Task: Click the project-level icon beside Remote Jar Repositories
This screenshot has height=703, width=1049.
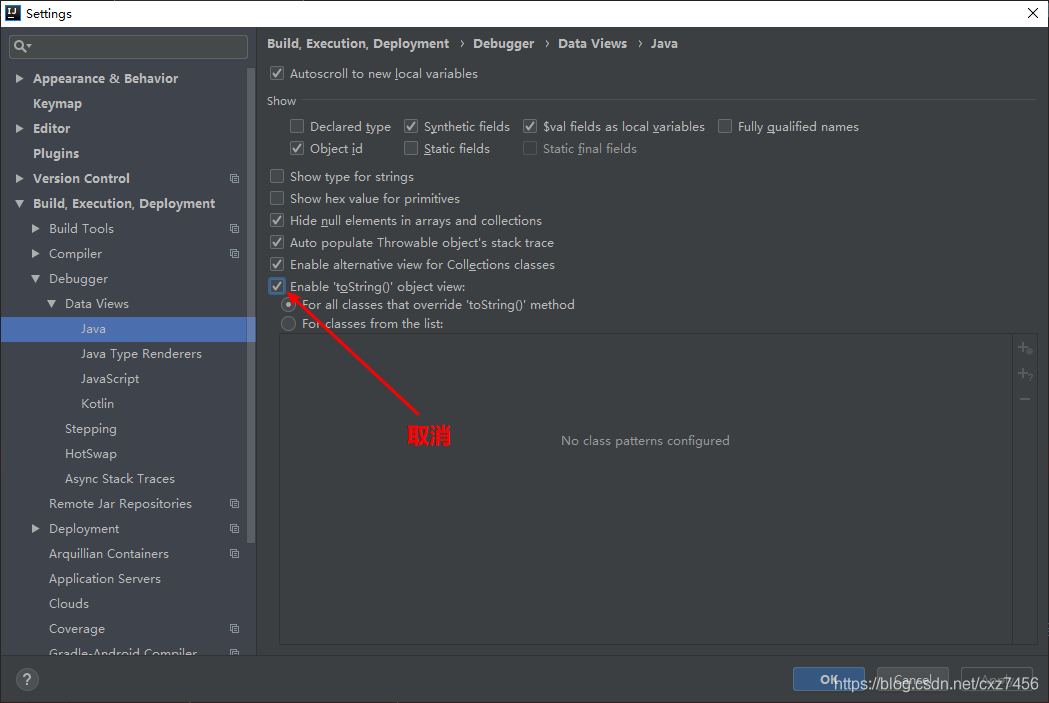Action: (234, 504)
